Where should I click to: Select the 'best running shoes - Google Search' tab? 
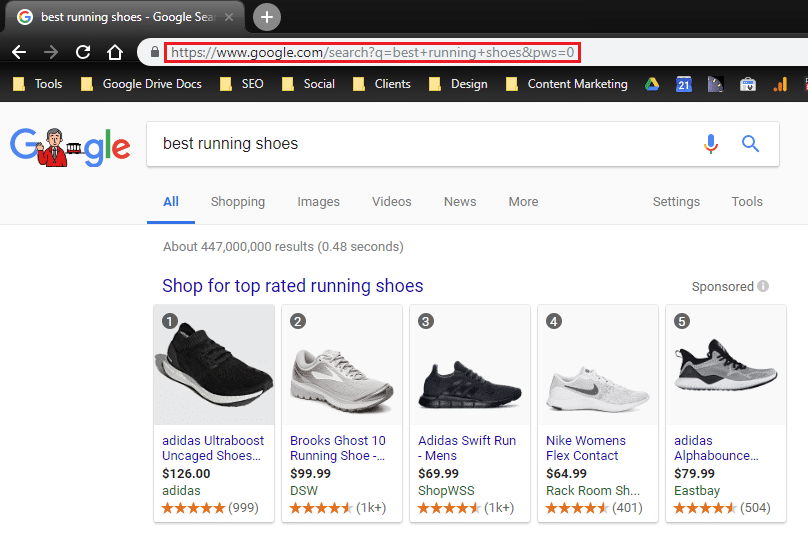(124, 17)
